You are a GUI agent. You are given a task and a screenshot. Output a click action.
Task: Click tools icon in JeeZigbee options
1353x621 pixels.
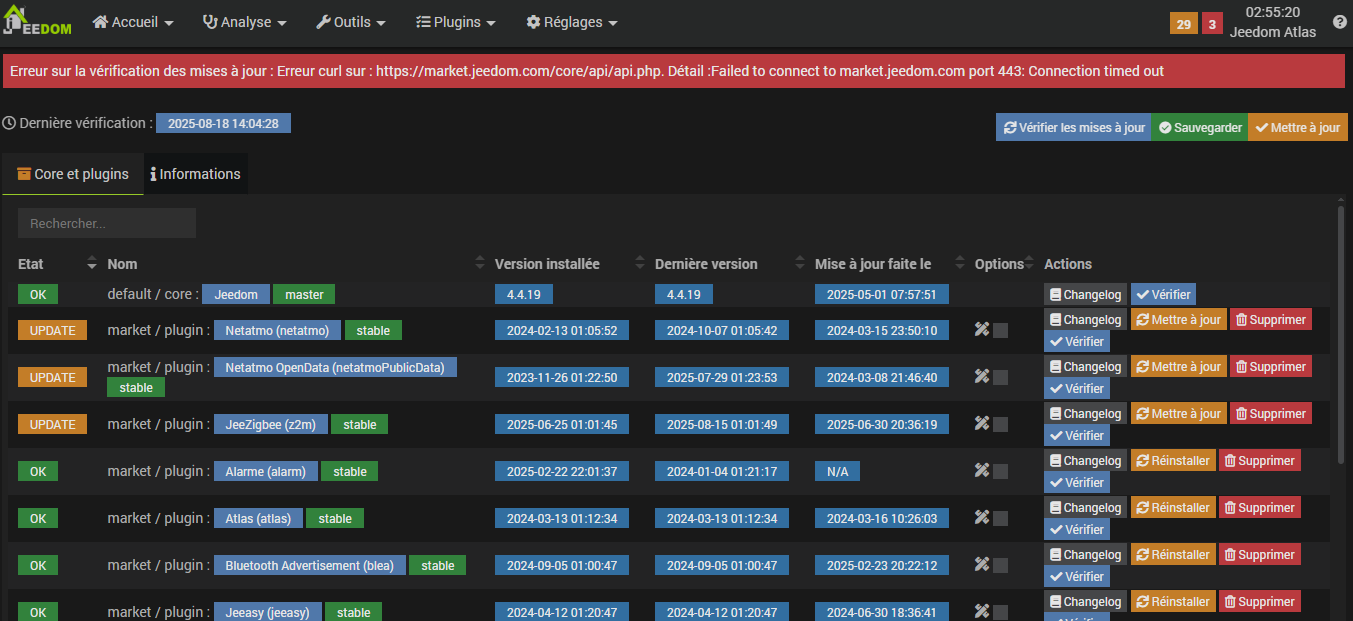pos(982,424)
